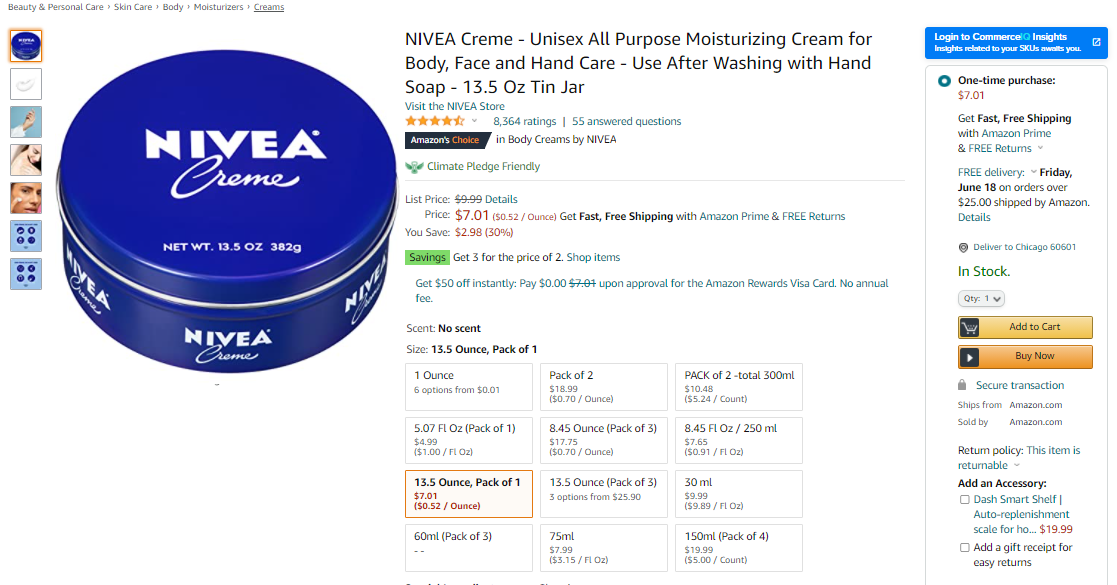The height and width of the screenshot is (585, 1117).
Task: Click the padlock icon next to Secure transaction
Action: click(962, 385)
